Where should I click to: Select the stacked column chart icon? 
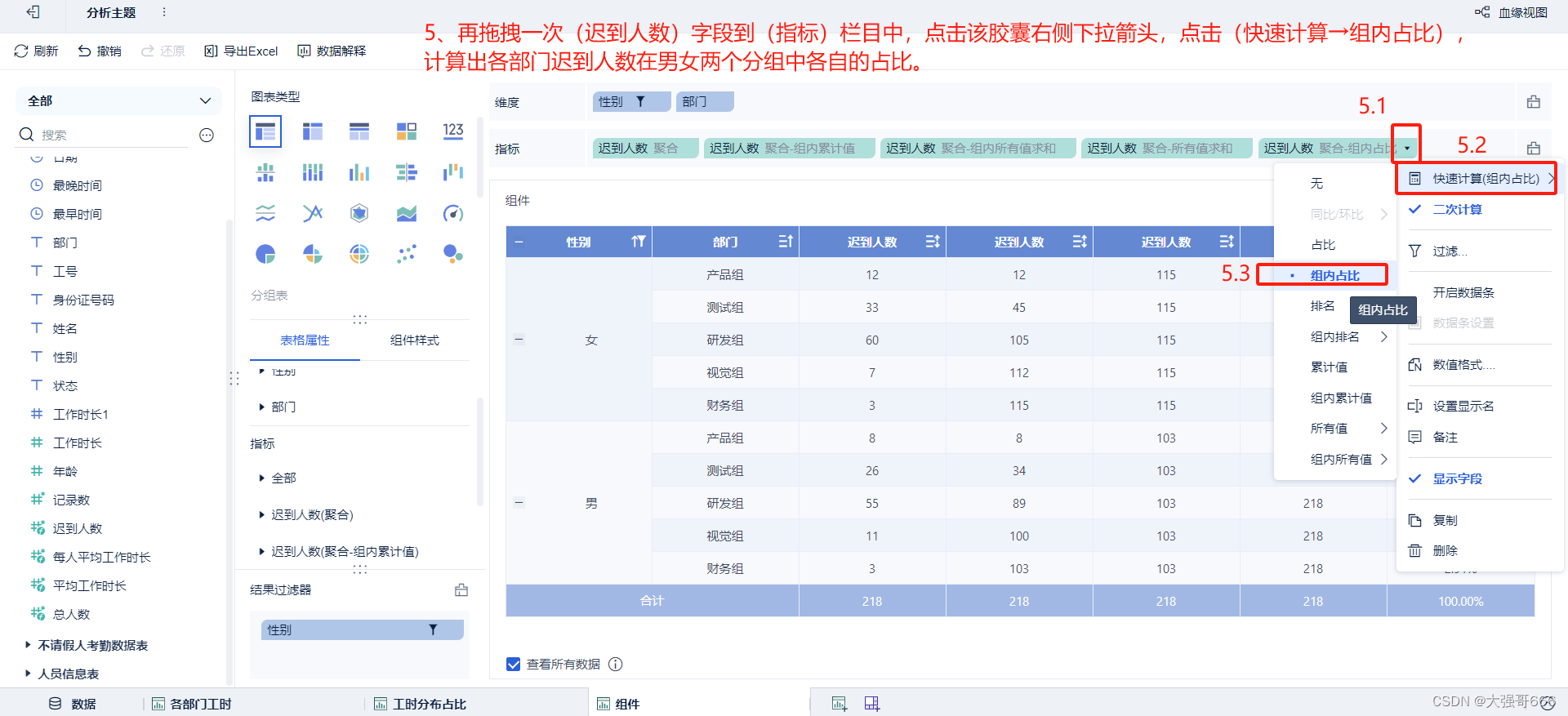point(265,172)
